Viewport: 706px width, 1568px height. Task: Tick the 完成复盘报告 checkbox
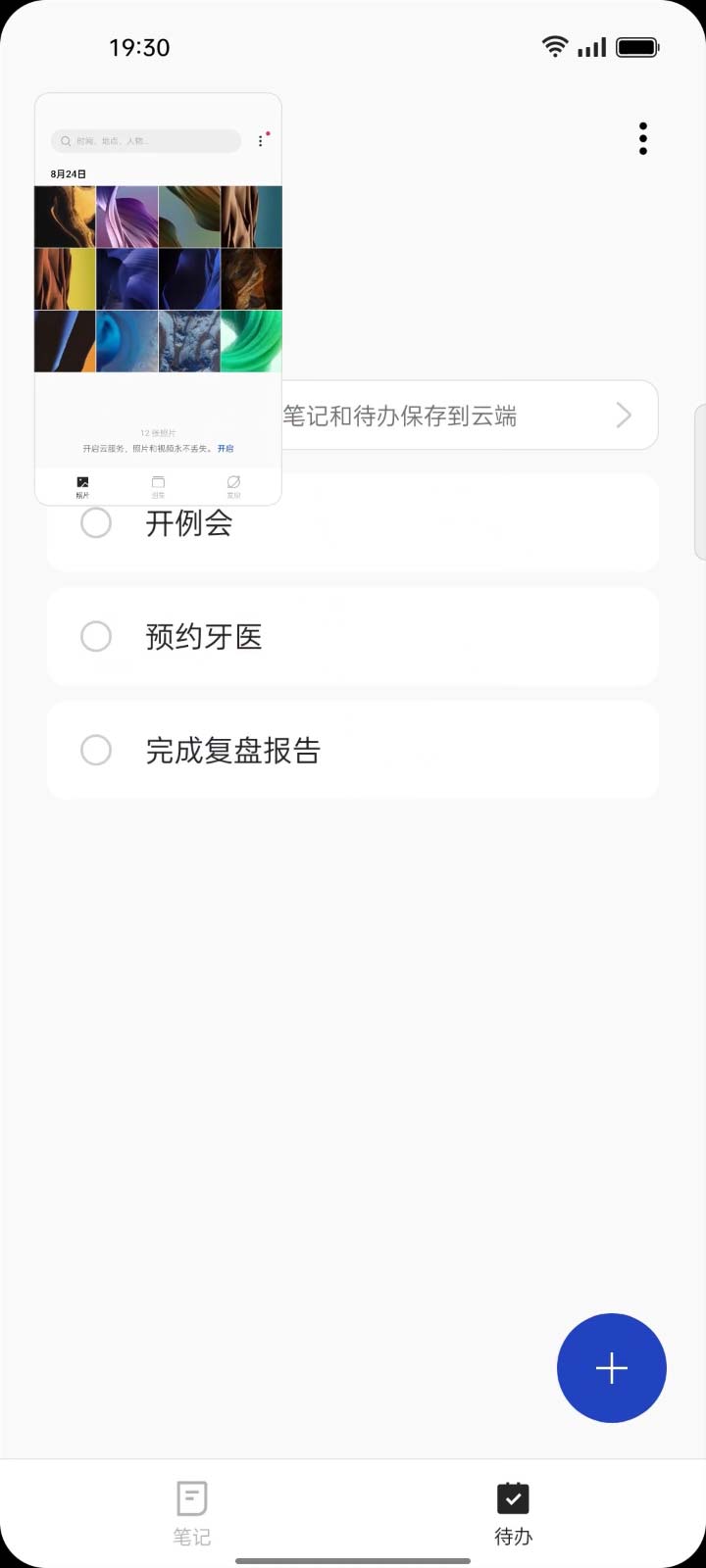pos(96,751)
